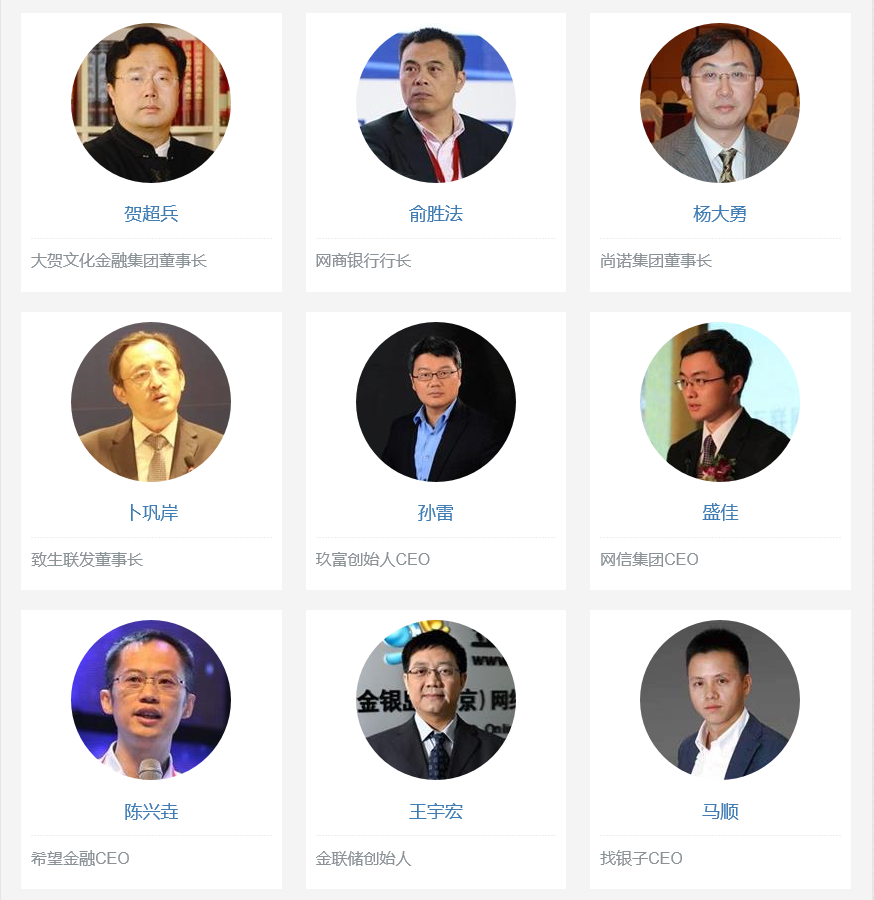This screenshot has height=900, width=874.
Task: Open the portrait above 俞胜法
Action: click(x=436, y=103)
